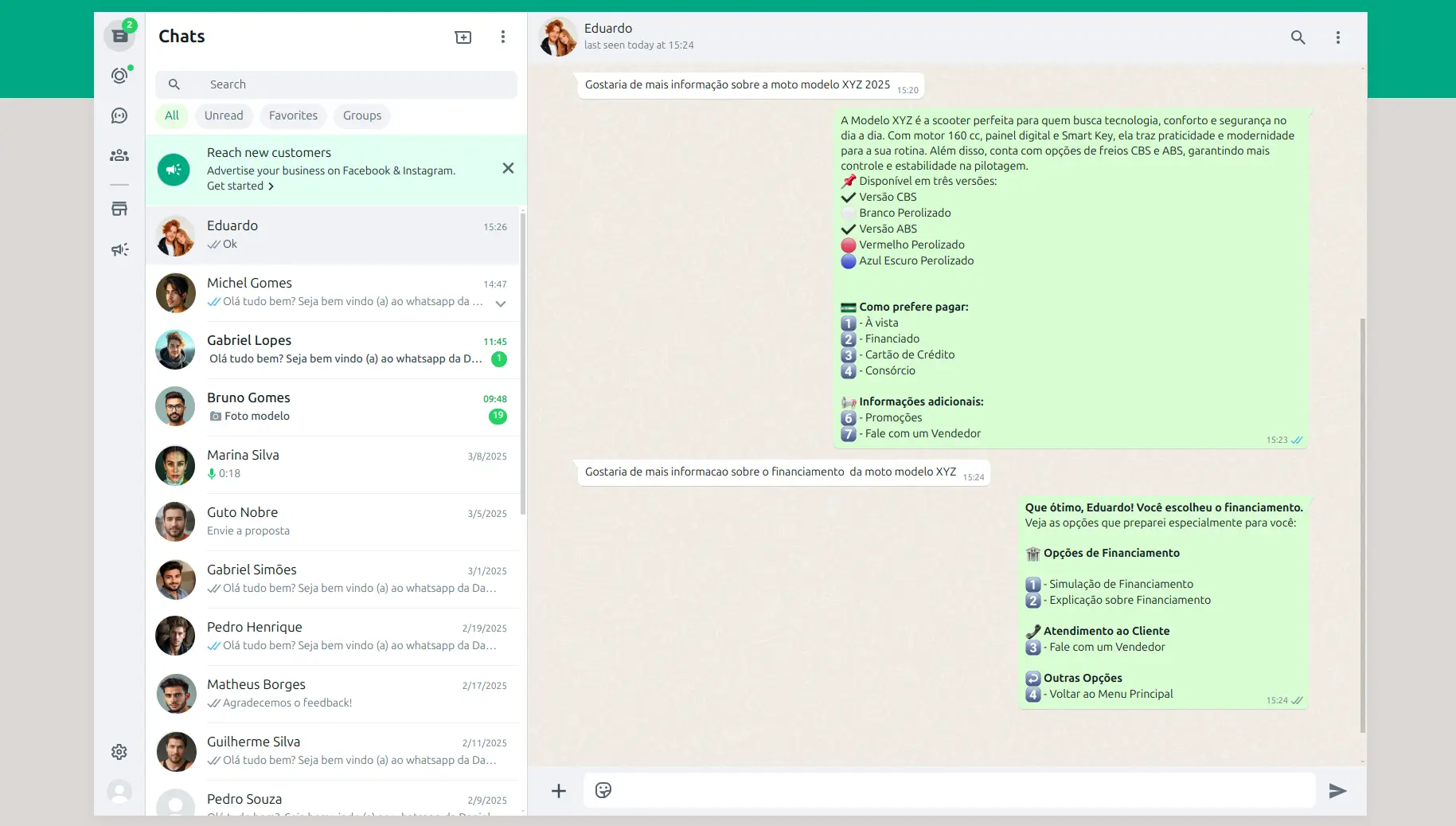The width and height of the screenshot is (1456, 826).
Task: Dismiss the Reach new customers banner
Action: coord(508,168)
